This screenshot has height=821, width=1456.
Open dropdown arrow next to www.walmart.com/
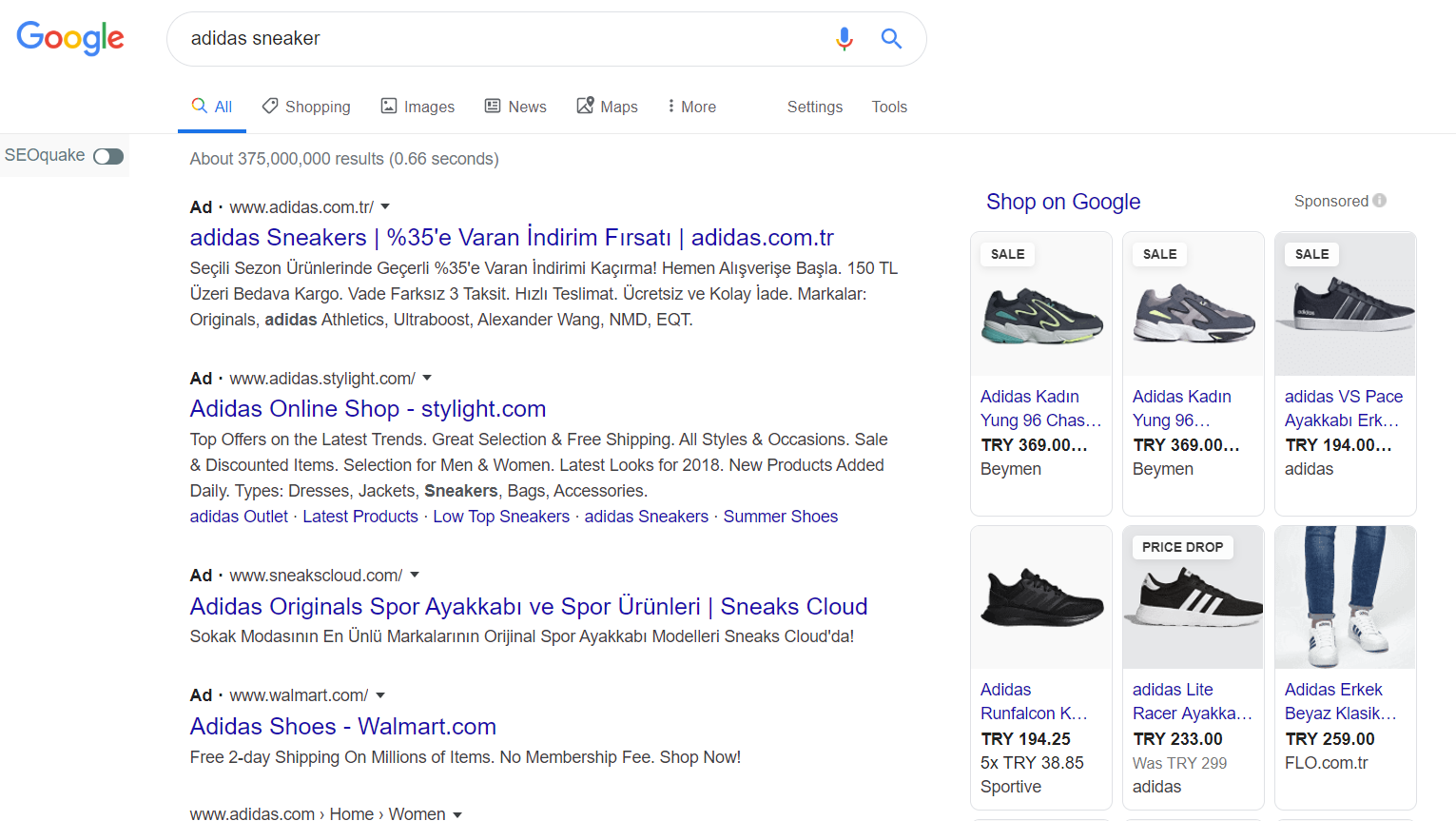click(380, 695)
